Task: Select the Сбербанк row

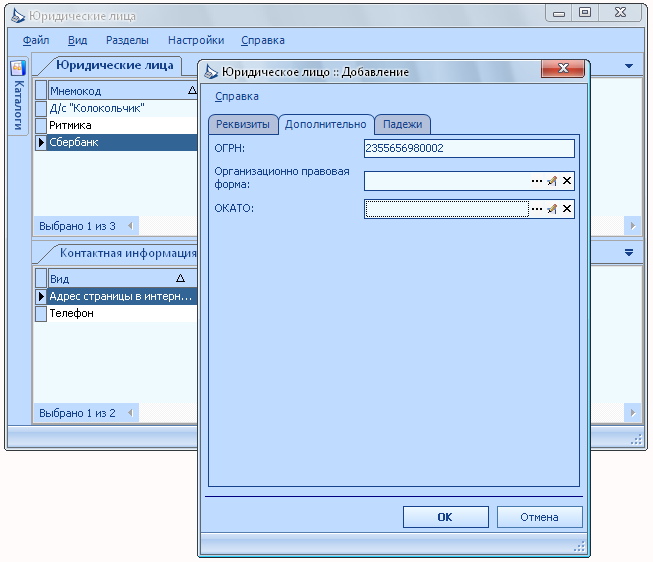Action: click(122, 142)
